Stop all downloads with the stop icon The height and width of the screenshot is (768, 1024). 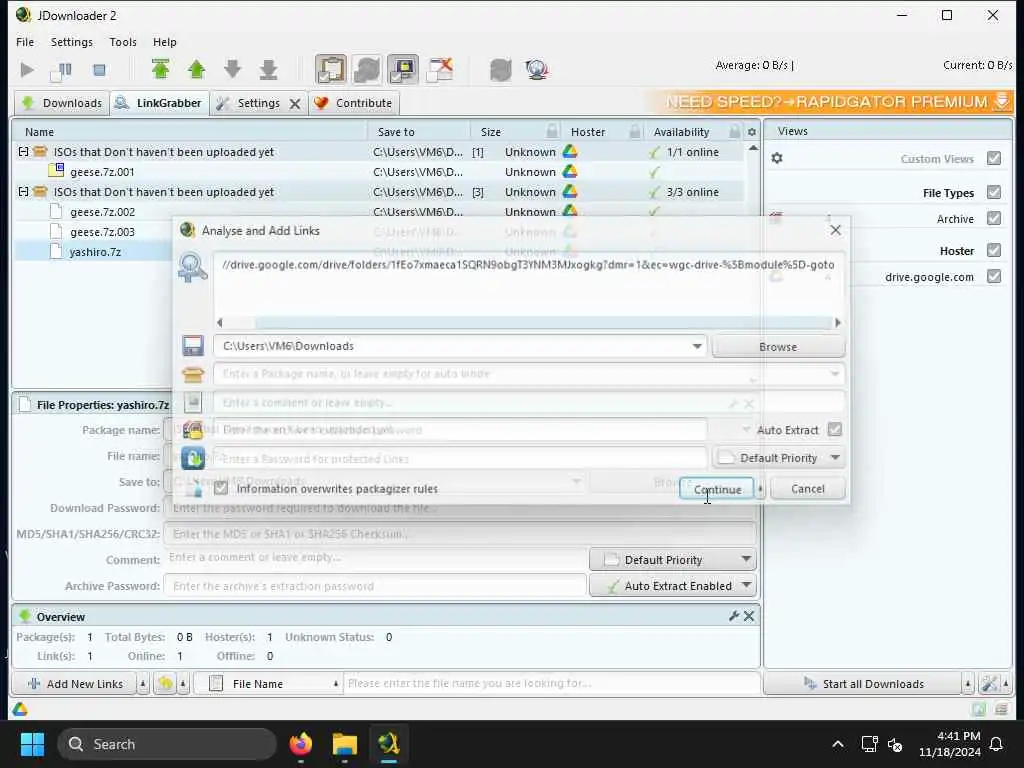click(x=99, y=70)
